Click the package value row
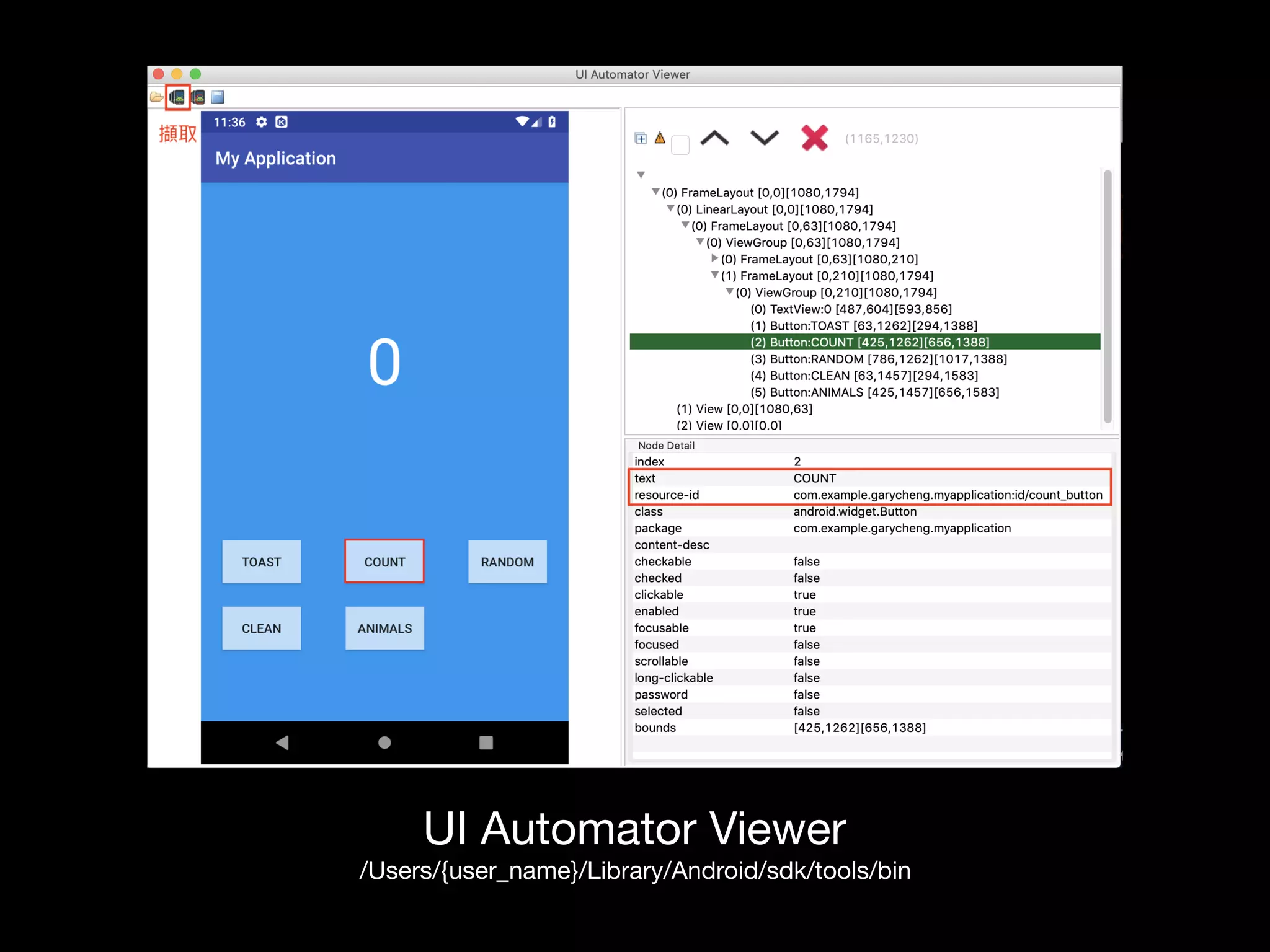 click(871, 529)
